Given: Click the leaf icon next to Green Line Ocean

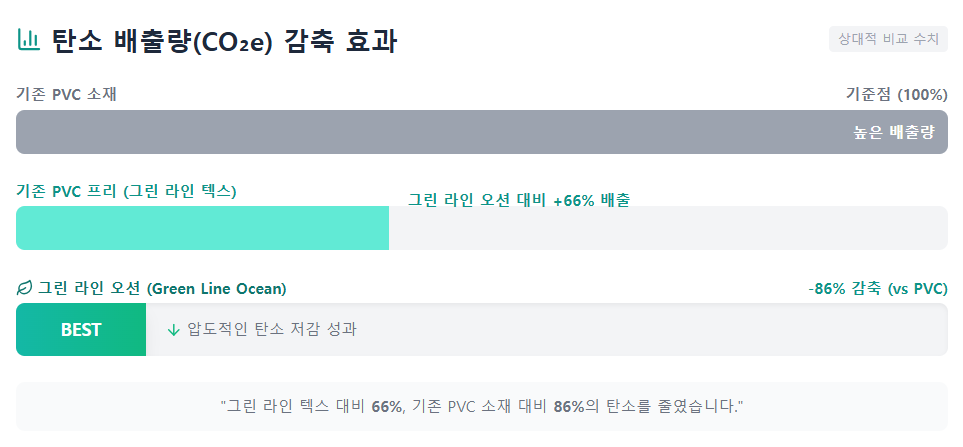Looking at the screenshot, I should (x=25, y=289).
